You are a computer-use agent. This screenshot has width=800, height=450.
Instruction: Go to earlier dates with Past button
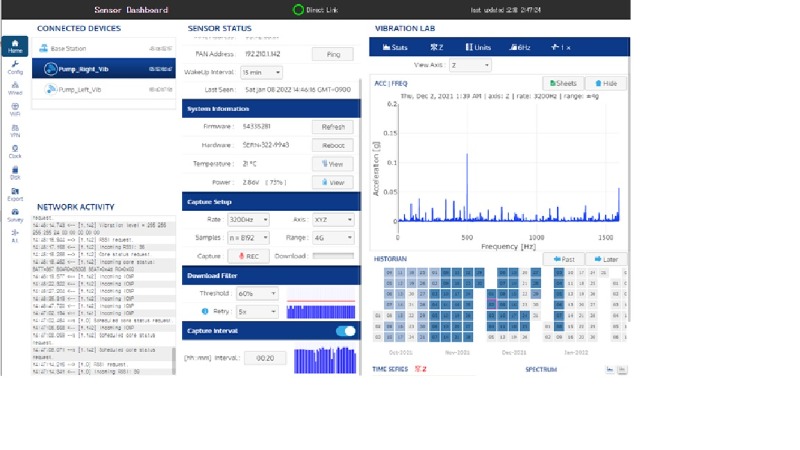(563, 259)
